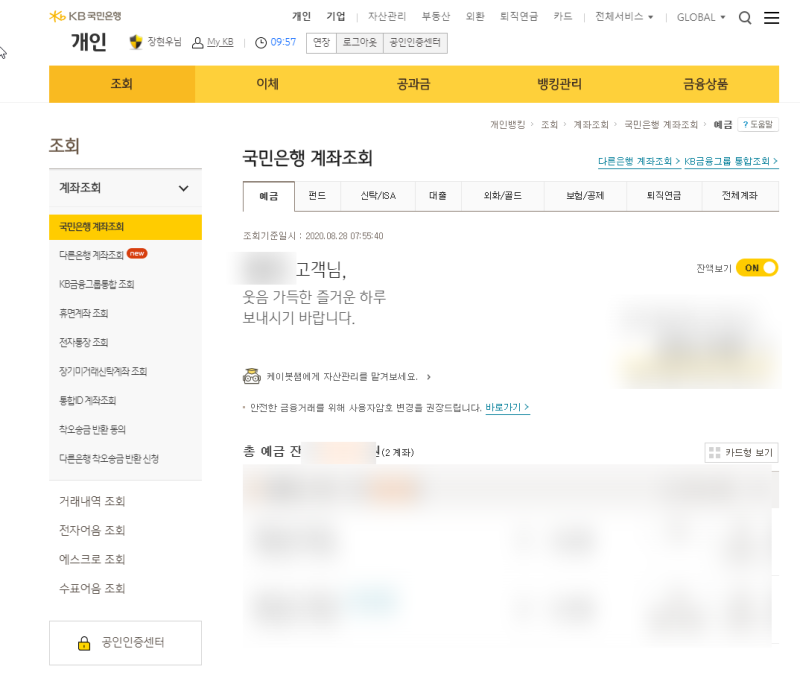This screenshot has width=800, height=687.
Task: Switch to the 펀드 tab
Action: (x=317, y=196)
